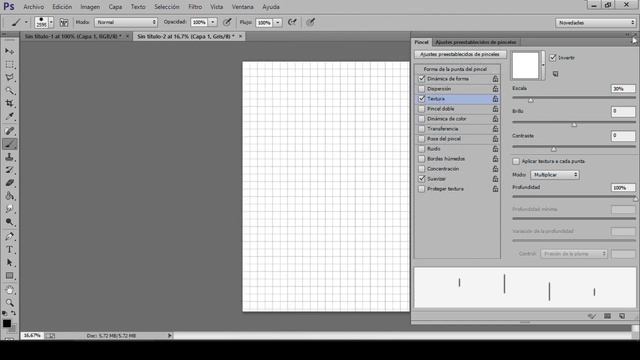Image resolution: width=640 pixels, height=360 pixels.
Task: Open the texture pattern picker arrow
Action: [543, 65]
